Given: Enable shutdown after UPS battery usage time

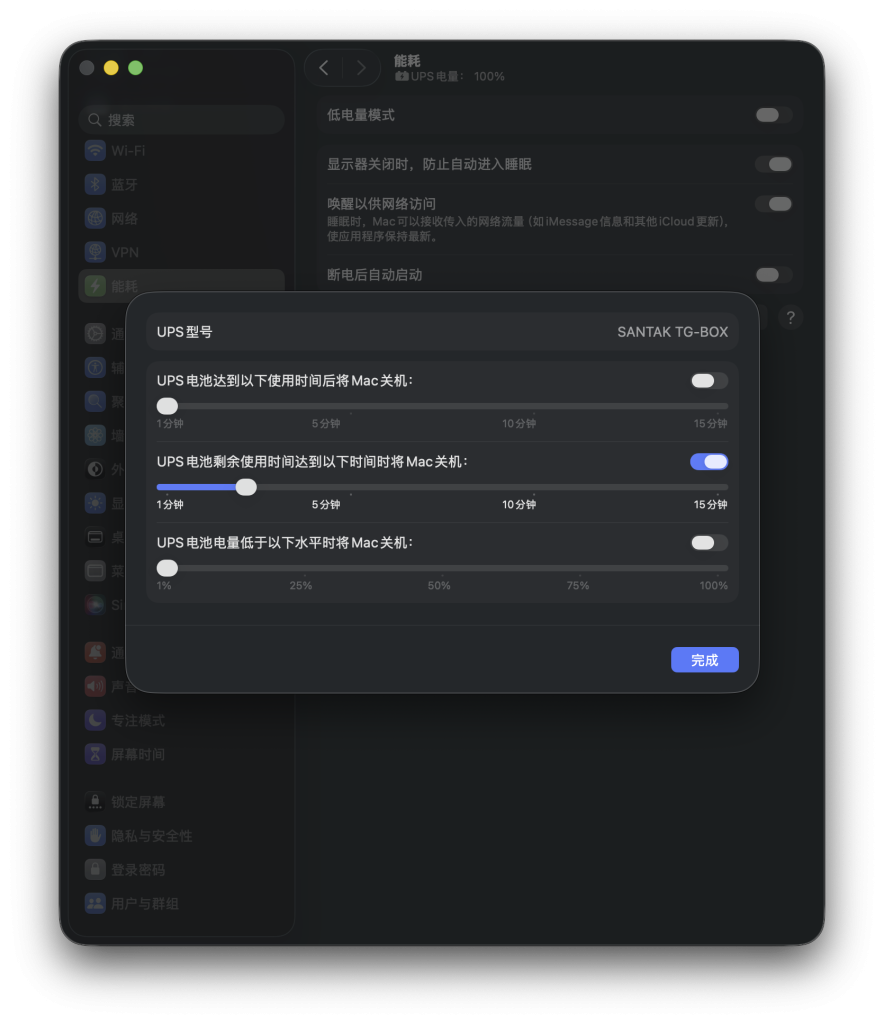Looking at the screenshot, I should 709,381.
